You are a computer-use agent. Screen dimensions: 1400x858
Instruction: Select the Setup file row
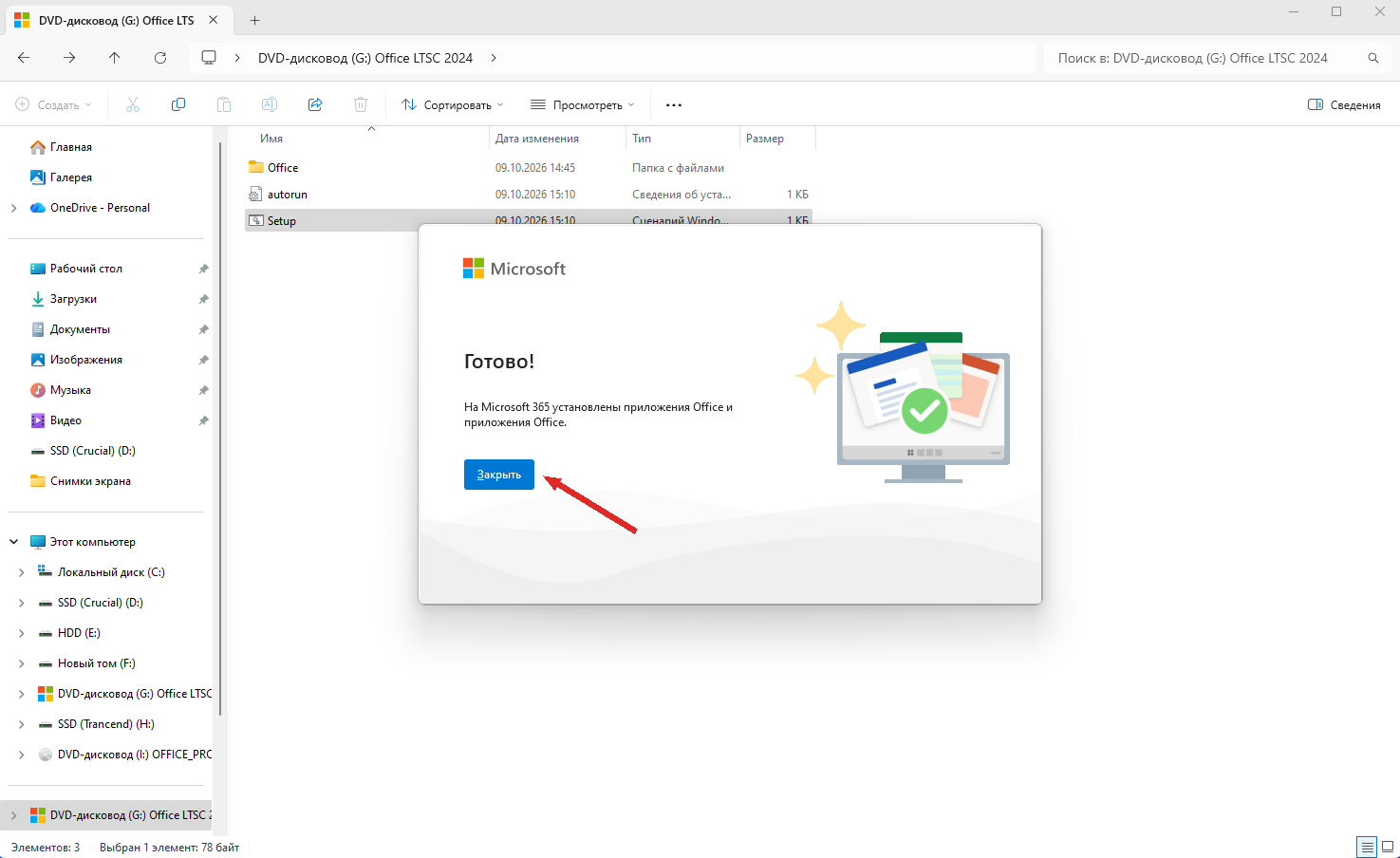[x=529, y=220]
